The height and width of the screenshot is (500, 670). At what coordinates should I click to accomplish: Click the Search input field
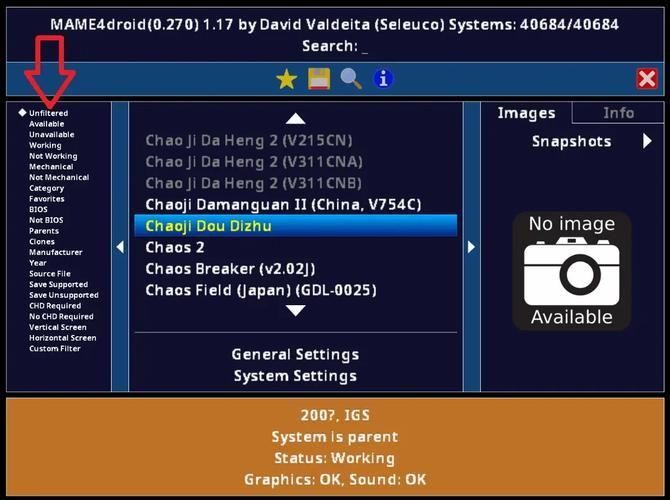[x=335, y=46]
